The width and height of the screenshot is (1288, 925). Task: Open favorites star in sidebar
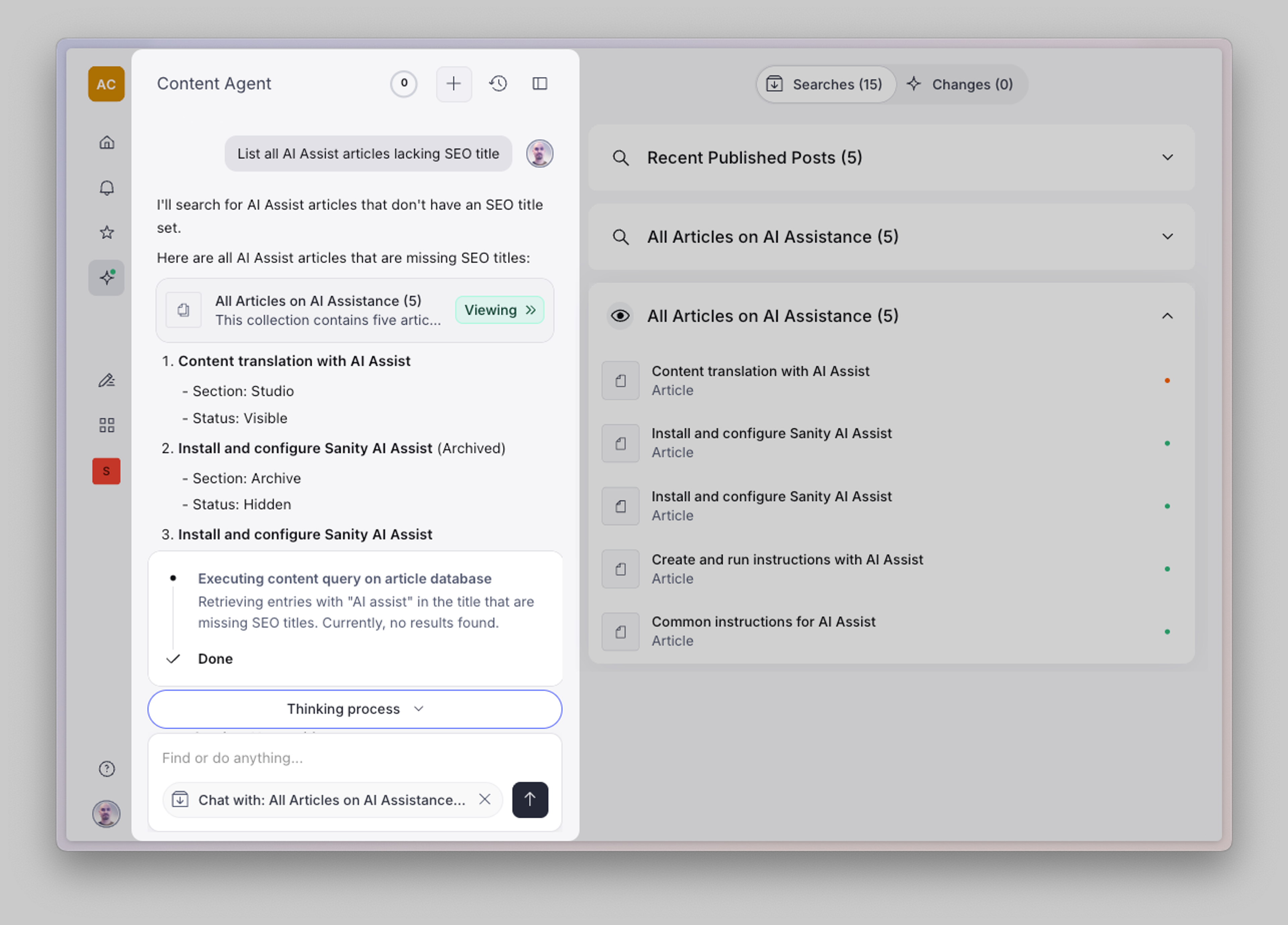(107, 232)
